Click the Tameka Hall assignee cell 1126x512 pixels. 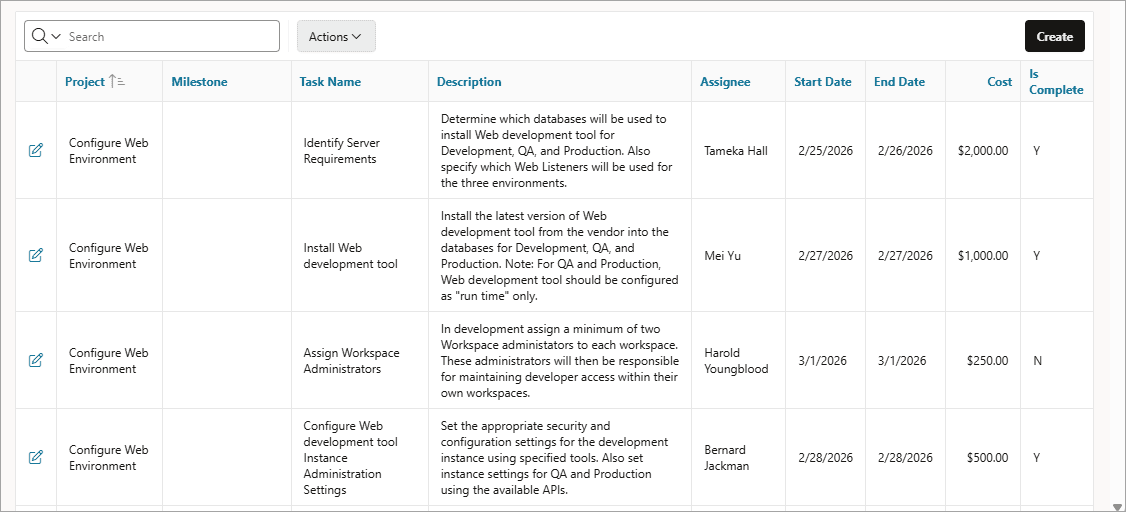[x=736, y=151]
